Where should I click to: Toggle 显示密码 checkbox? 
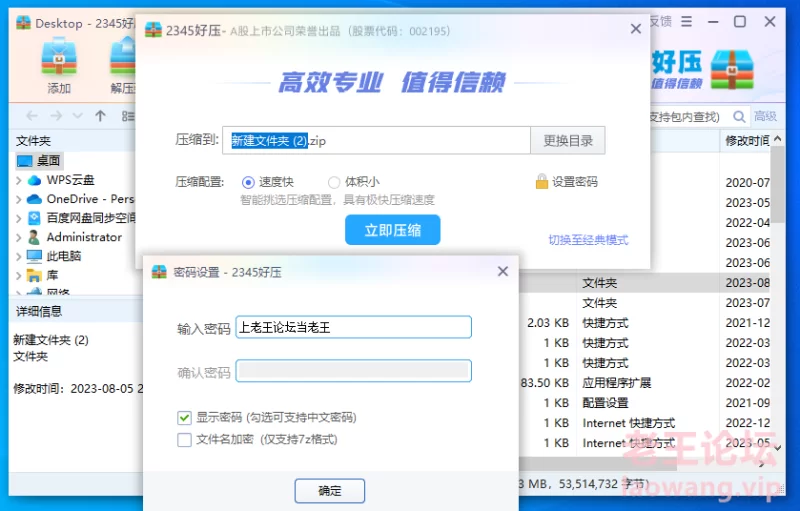(x=184, y=418)
